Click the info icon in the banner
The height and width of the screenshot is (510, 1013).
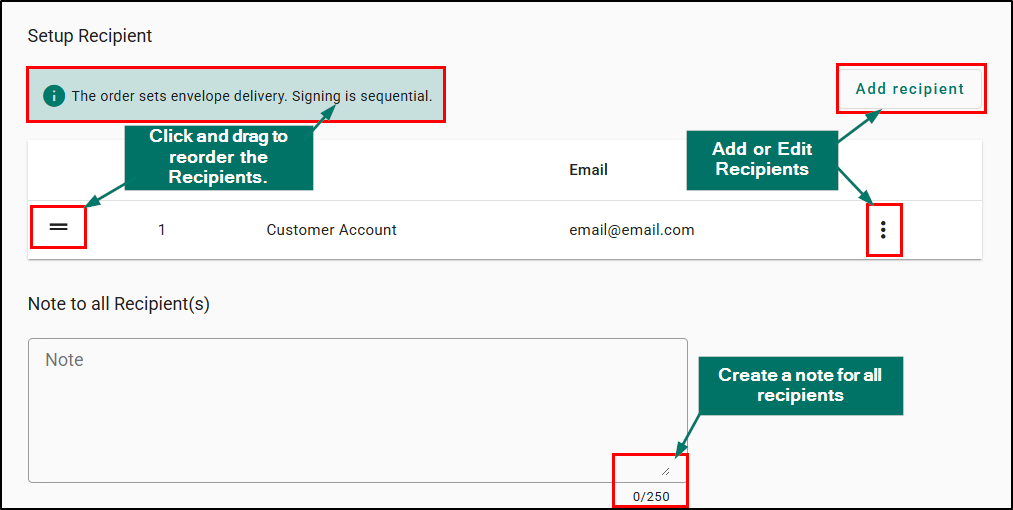pyautogui.click(x=54, y=96)
